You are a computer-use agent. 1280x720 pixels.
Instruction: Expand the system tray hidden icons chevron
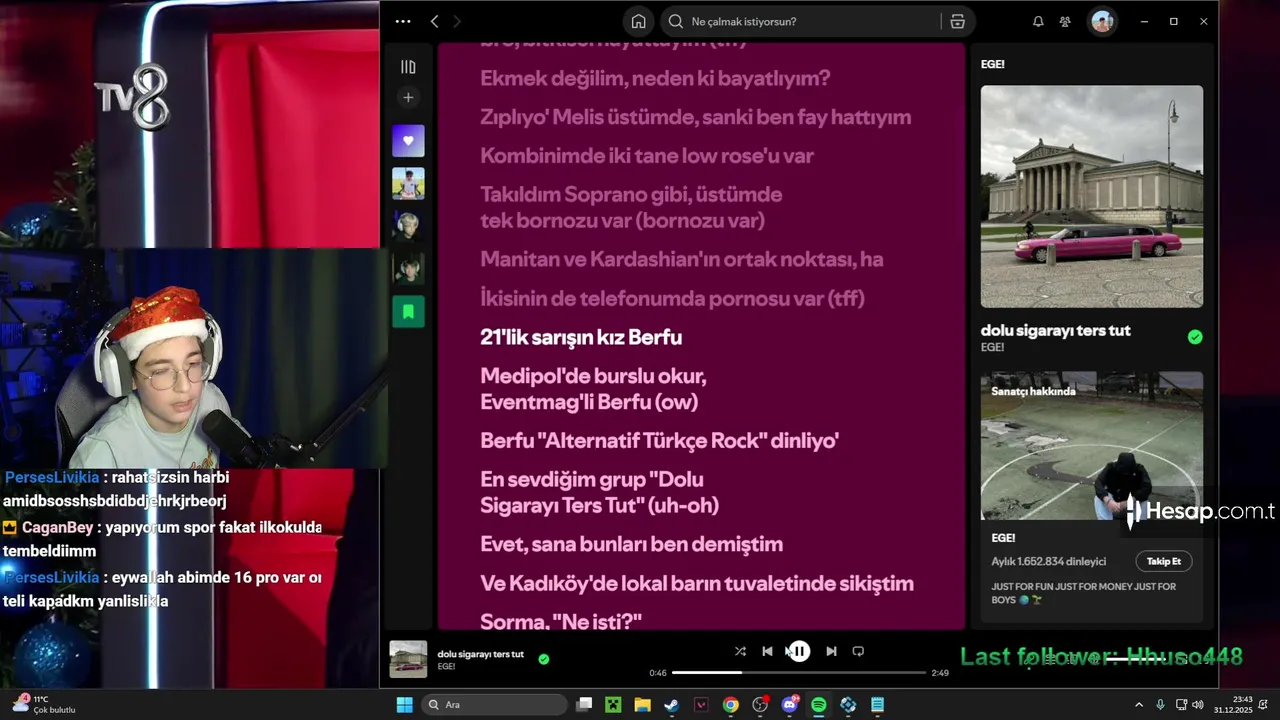pyautogui.click(x=1138, y=705)
